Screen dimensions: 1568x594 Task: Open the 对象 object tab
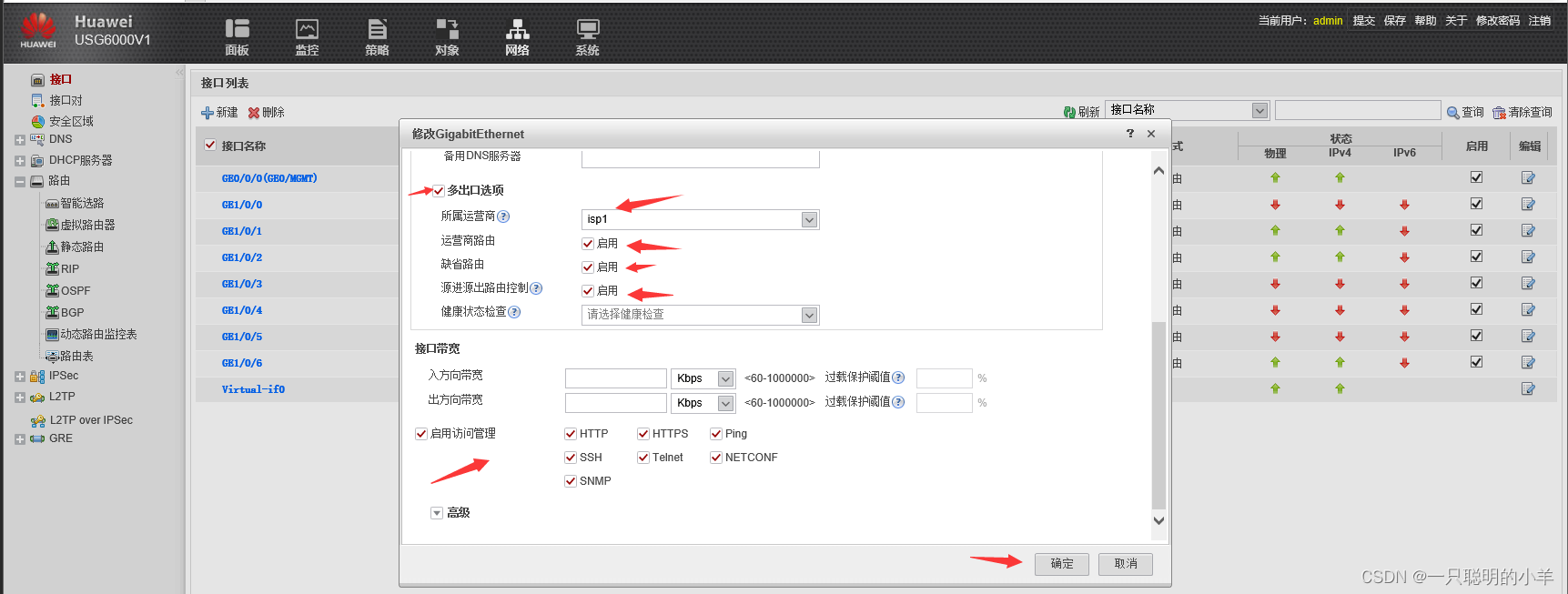pyautogui.click(x=447, y=37)
